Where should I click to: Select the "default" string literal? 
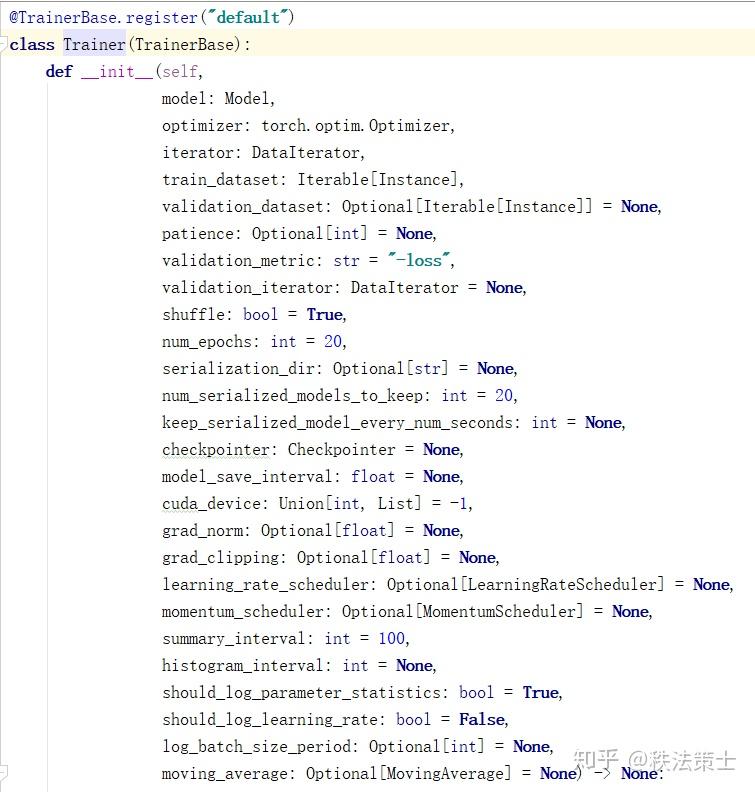tap(248, 18)
